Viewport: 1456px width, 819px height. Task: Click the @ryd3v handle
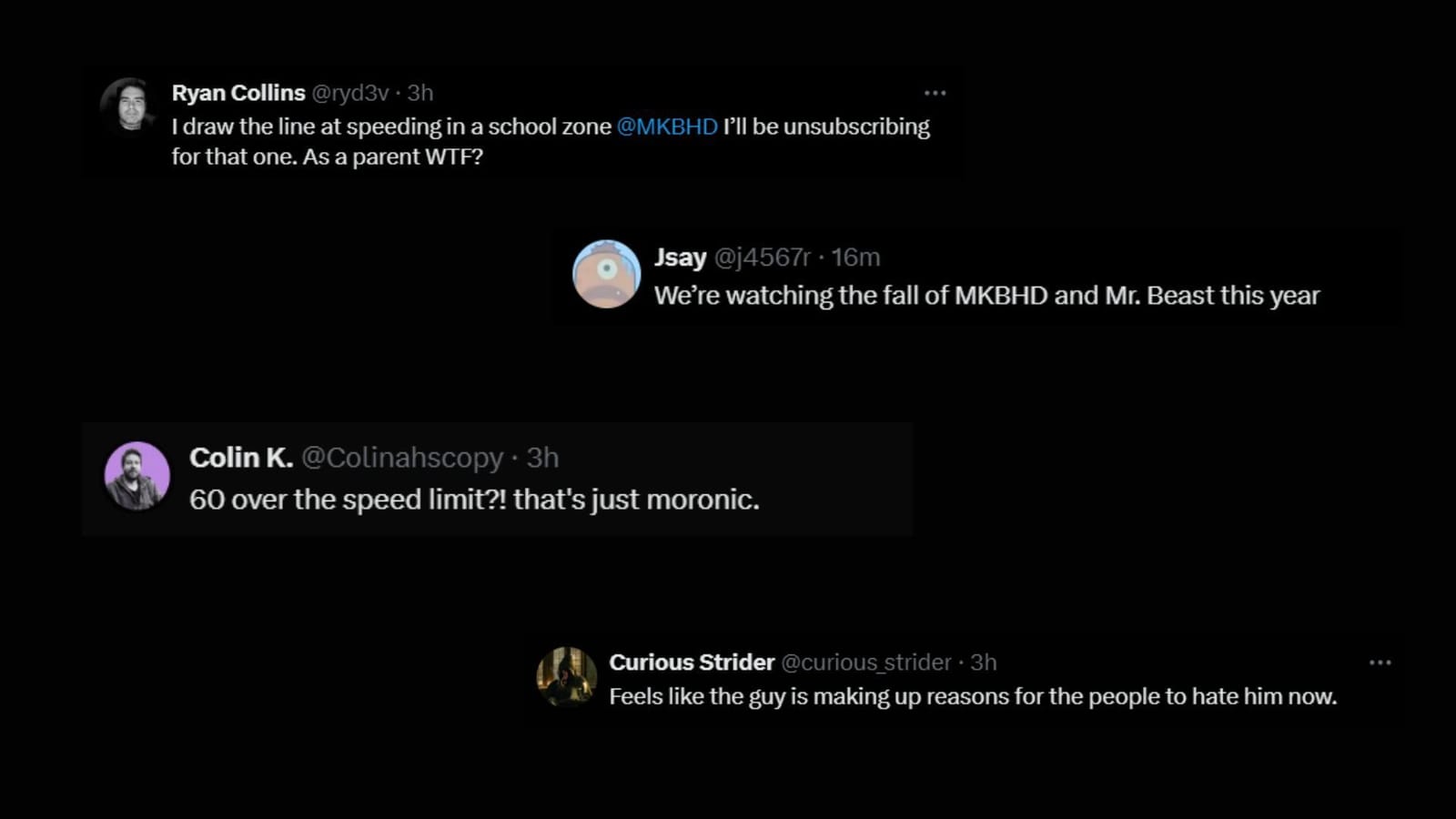click(x=352, y=92)
